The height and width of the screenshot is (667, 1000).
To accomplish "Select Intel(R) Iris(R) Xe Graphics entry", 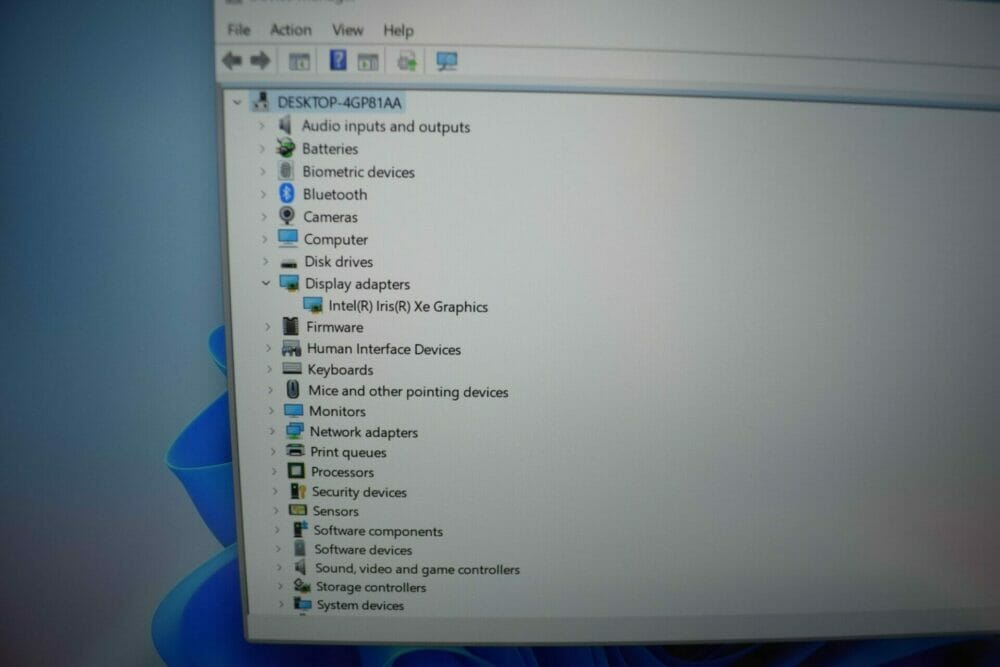I will point(408,307).
